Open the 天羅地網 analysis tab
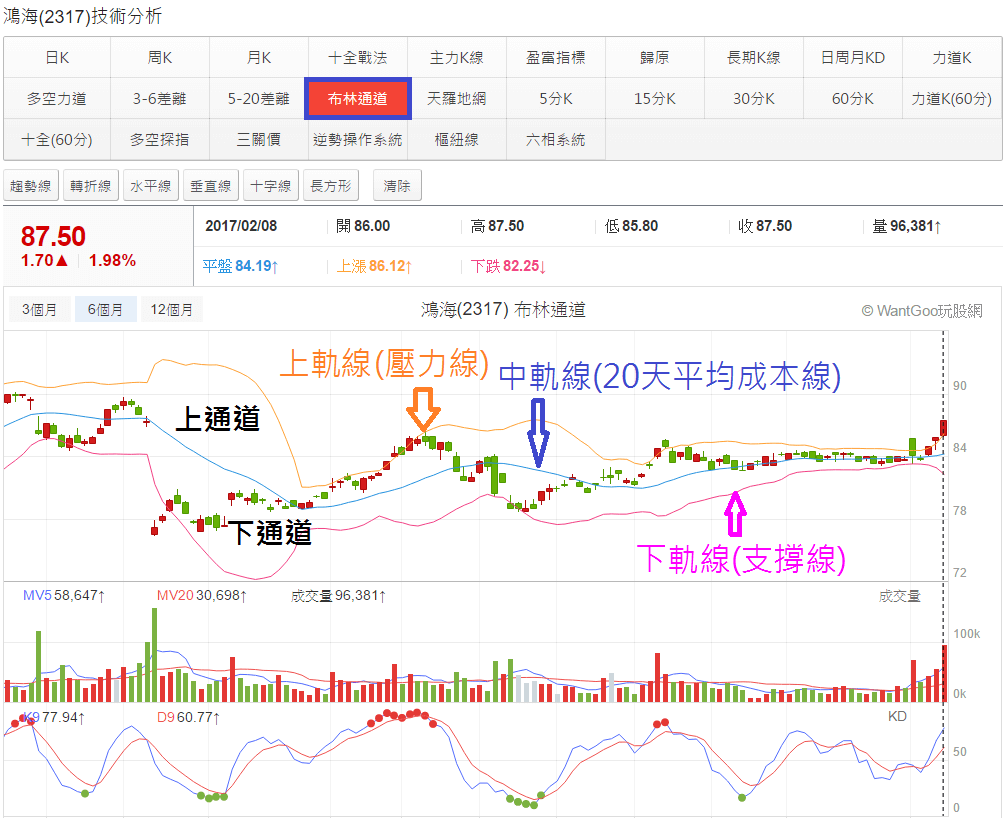 tap(456, 99)
